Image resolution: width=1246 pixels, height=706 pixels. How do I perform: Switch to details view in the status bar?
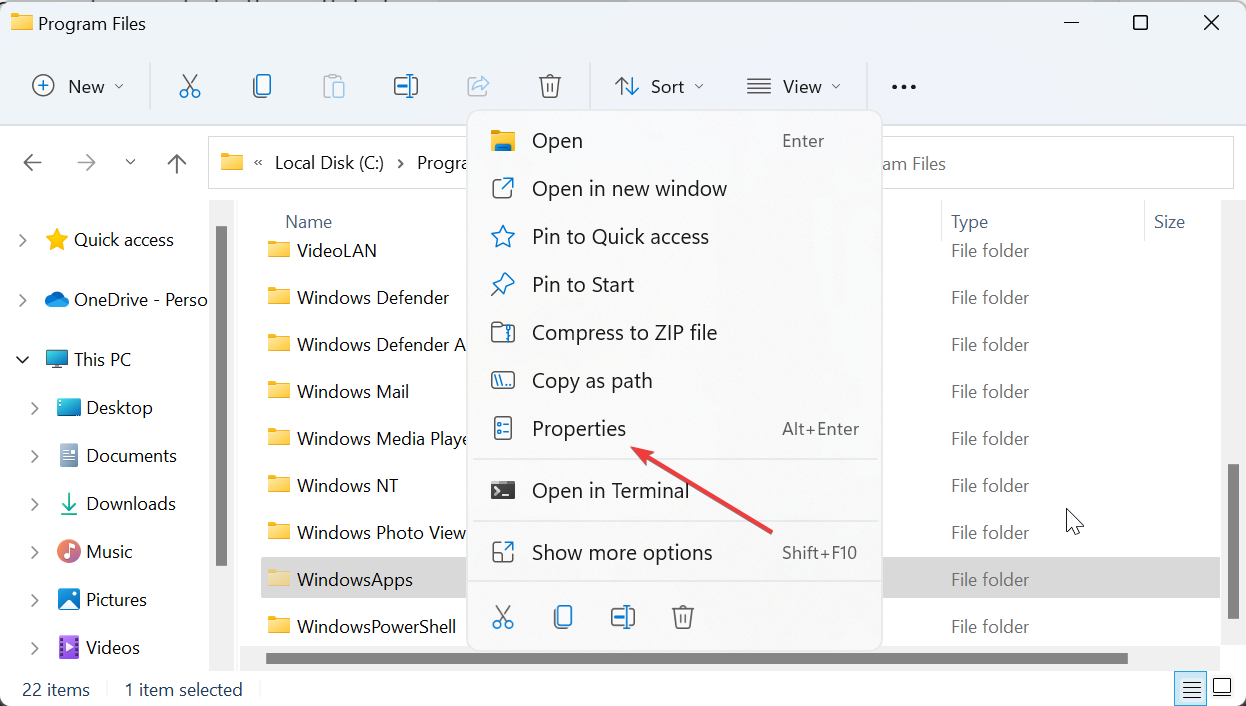pyautogui.click(x=1190, y=688)
